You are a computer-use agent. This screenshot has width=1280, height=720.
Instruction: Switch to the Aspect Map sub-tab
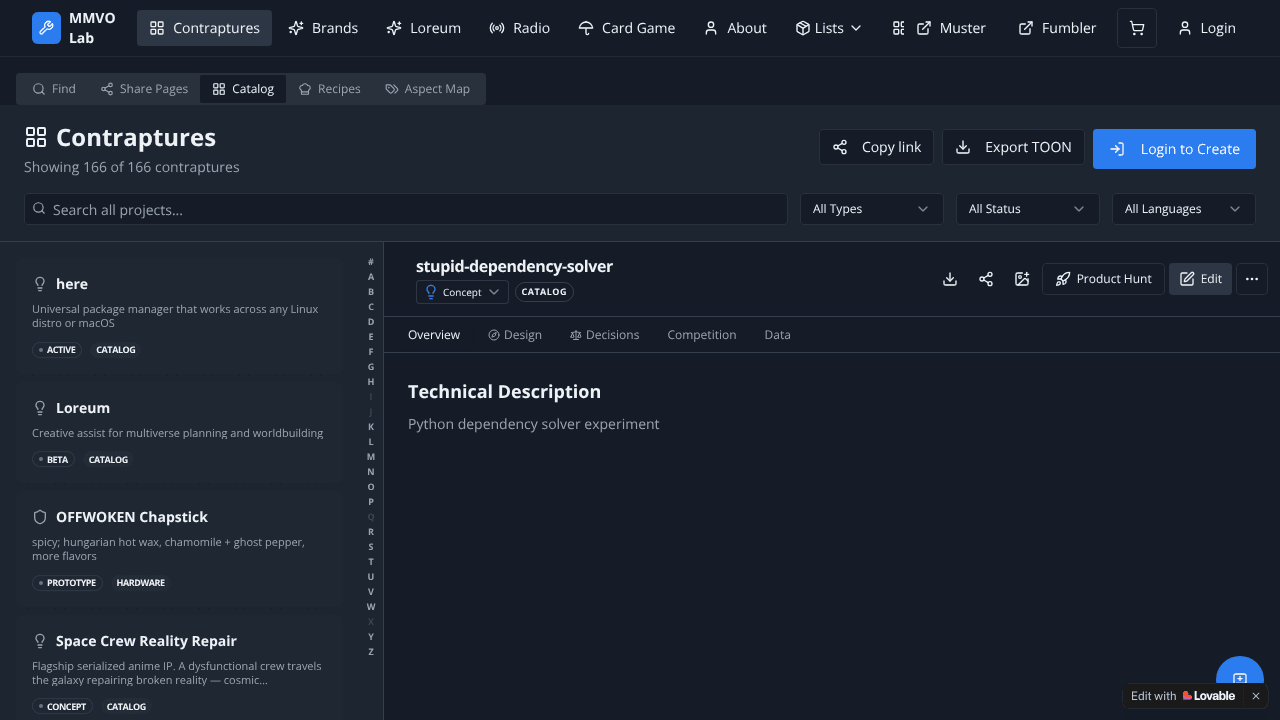coord(427,89)
